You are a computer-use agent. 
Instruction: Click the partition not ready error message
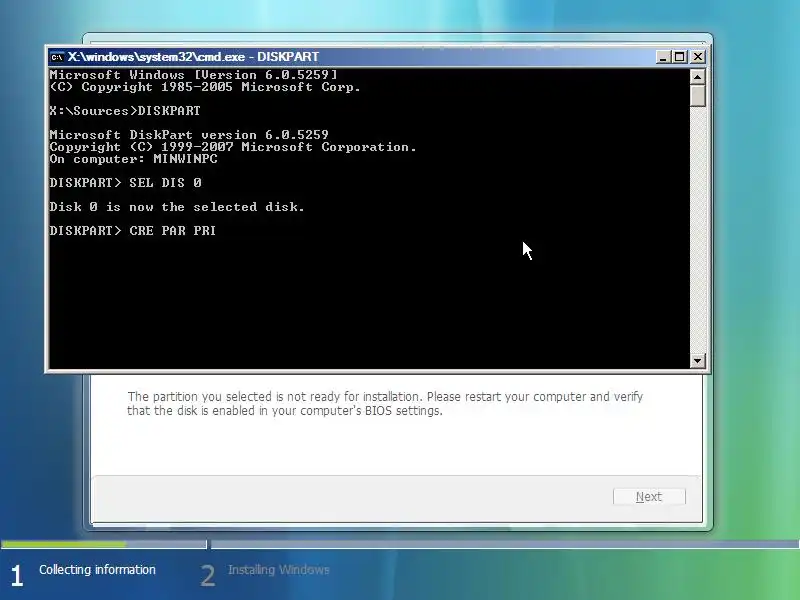point(385,404)
